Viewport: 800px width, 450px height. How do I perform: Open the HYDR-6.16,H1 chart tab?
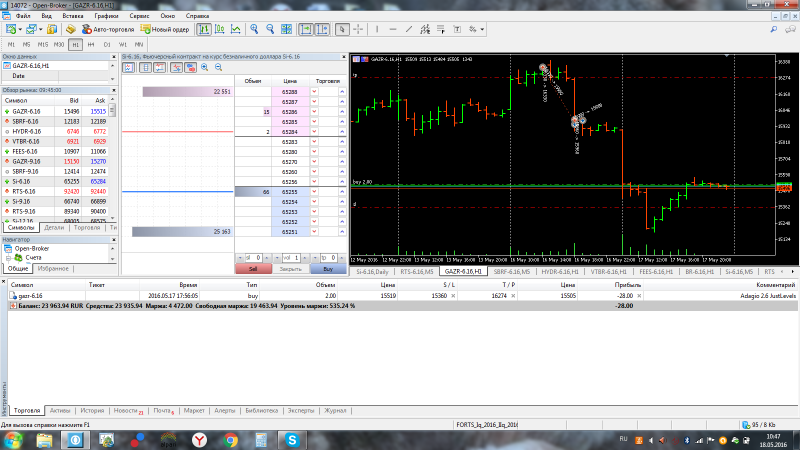tap(560, 272)
